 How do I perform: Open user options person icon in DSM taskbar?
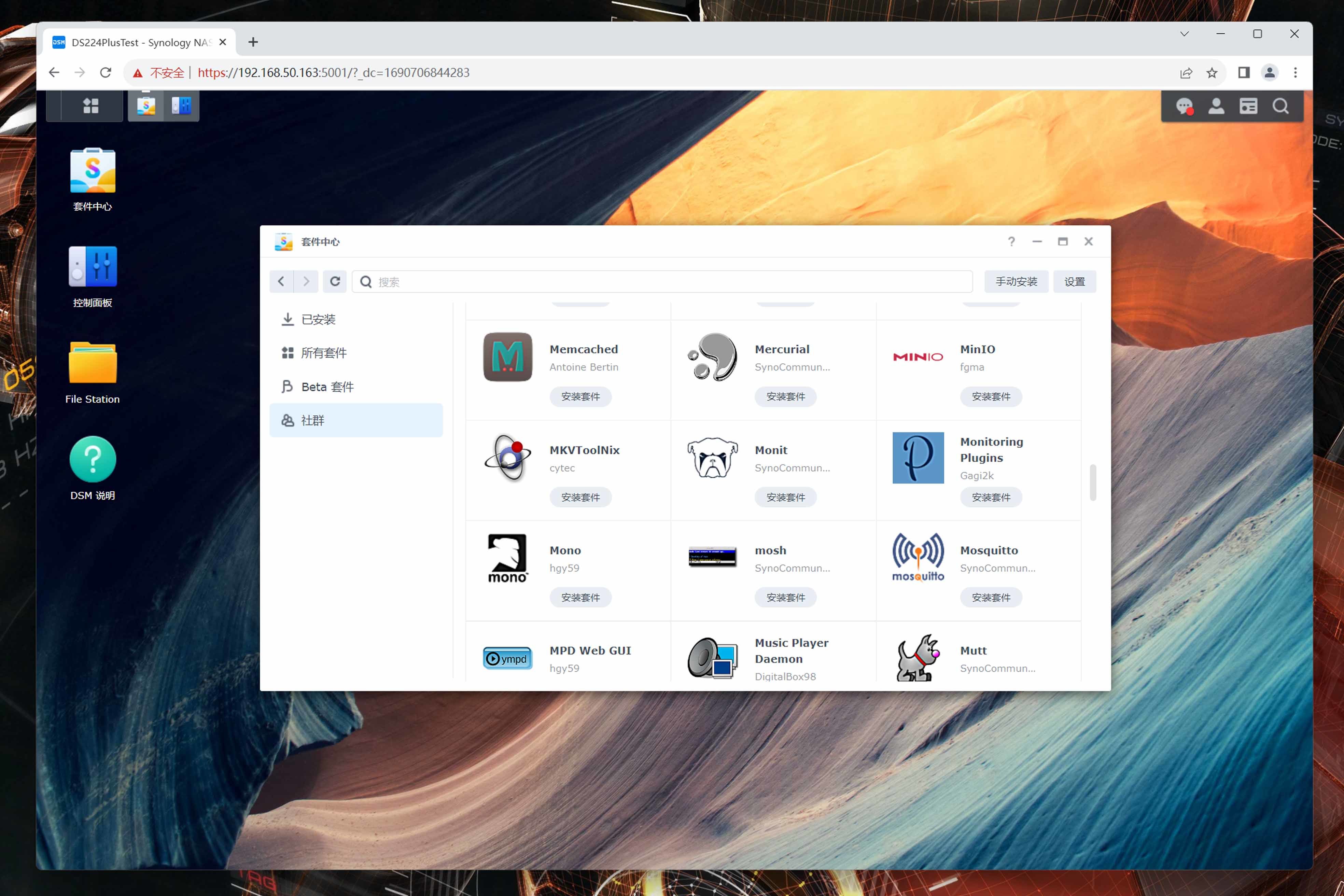point(1216,106)
